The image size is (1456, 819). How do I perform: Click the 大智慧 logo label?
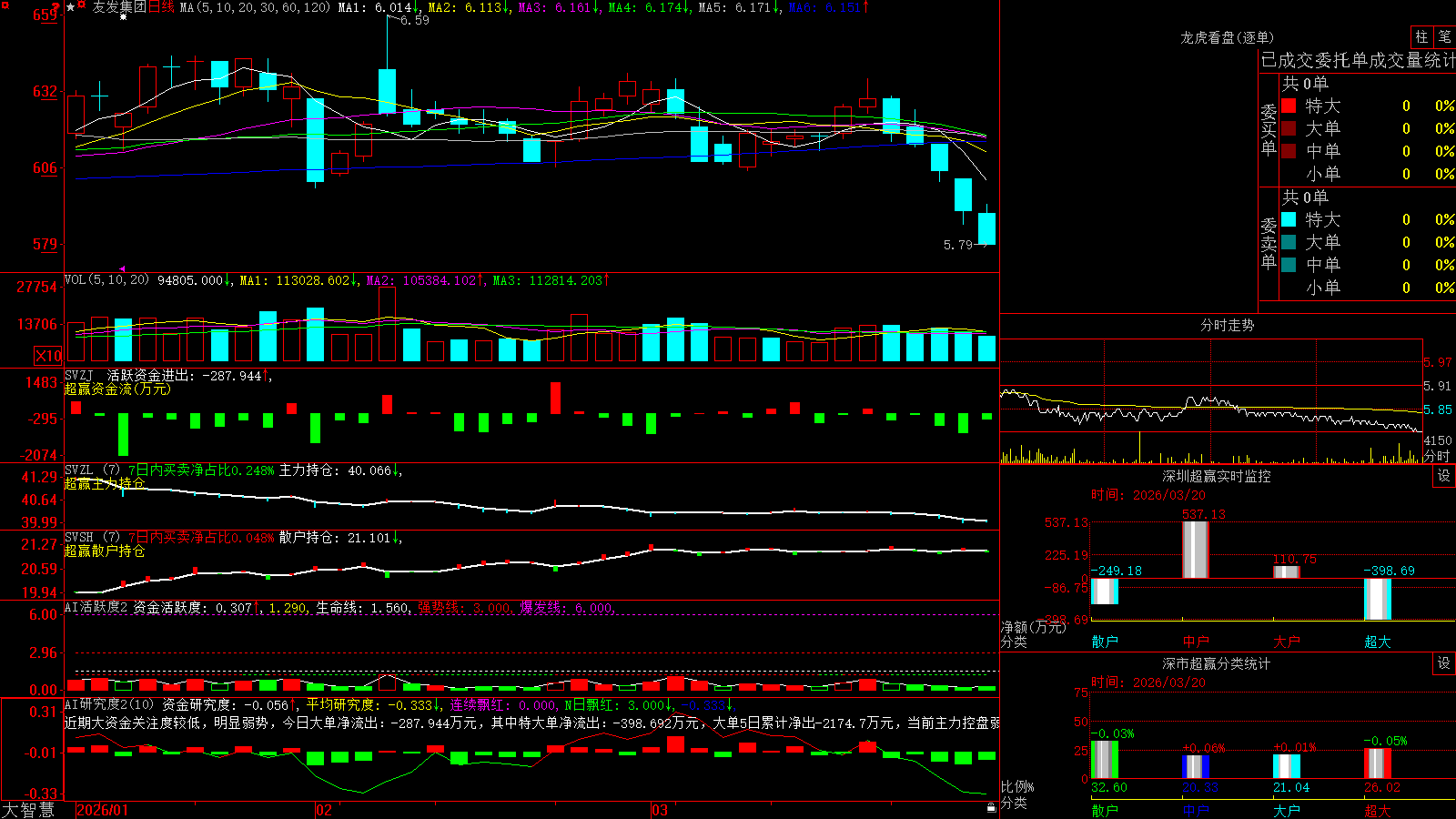pyautogui.click(x=28, y=810)
